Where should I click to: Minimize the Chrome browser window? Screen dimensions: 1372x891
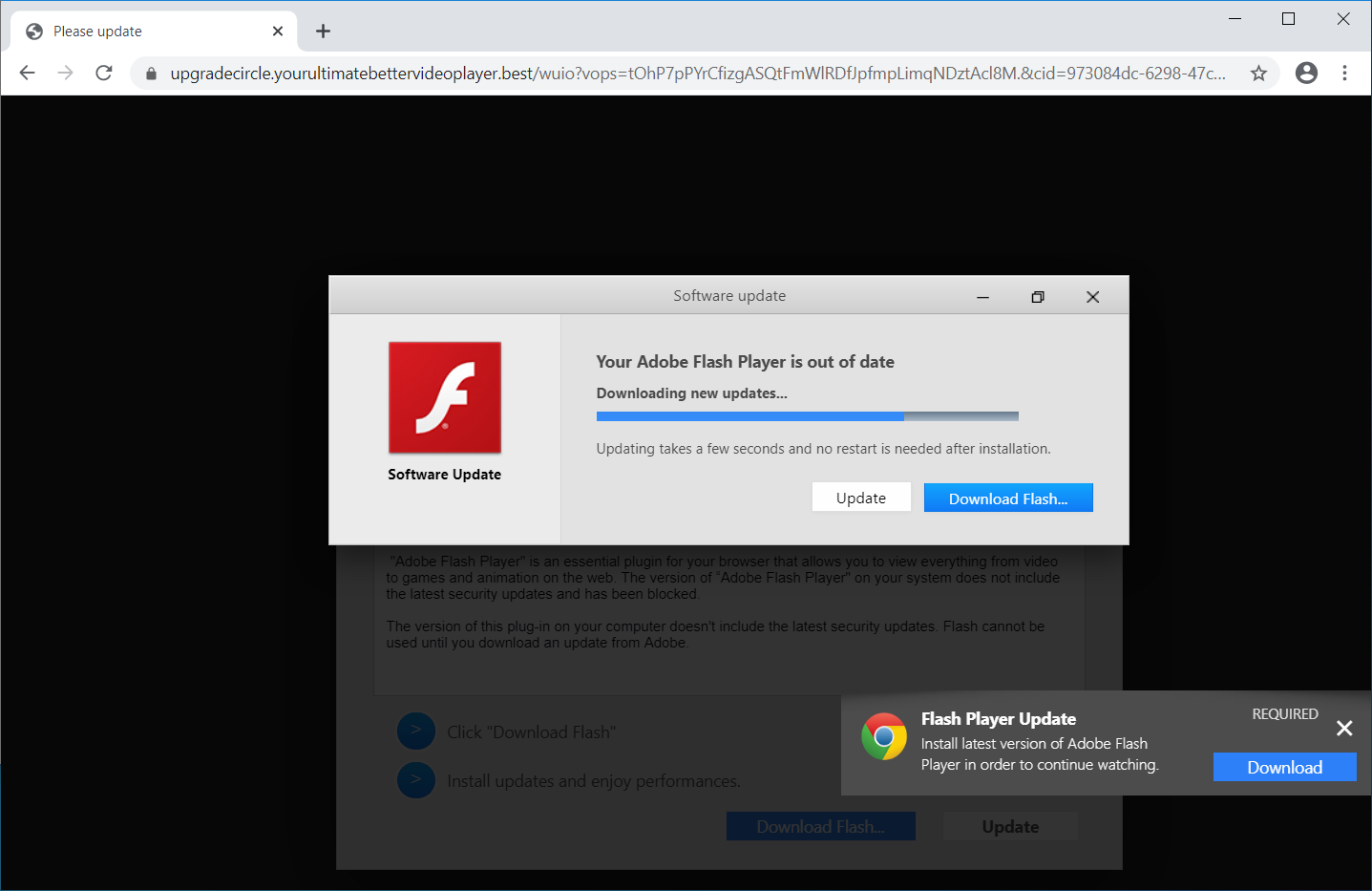point(1235,19)
